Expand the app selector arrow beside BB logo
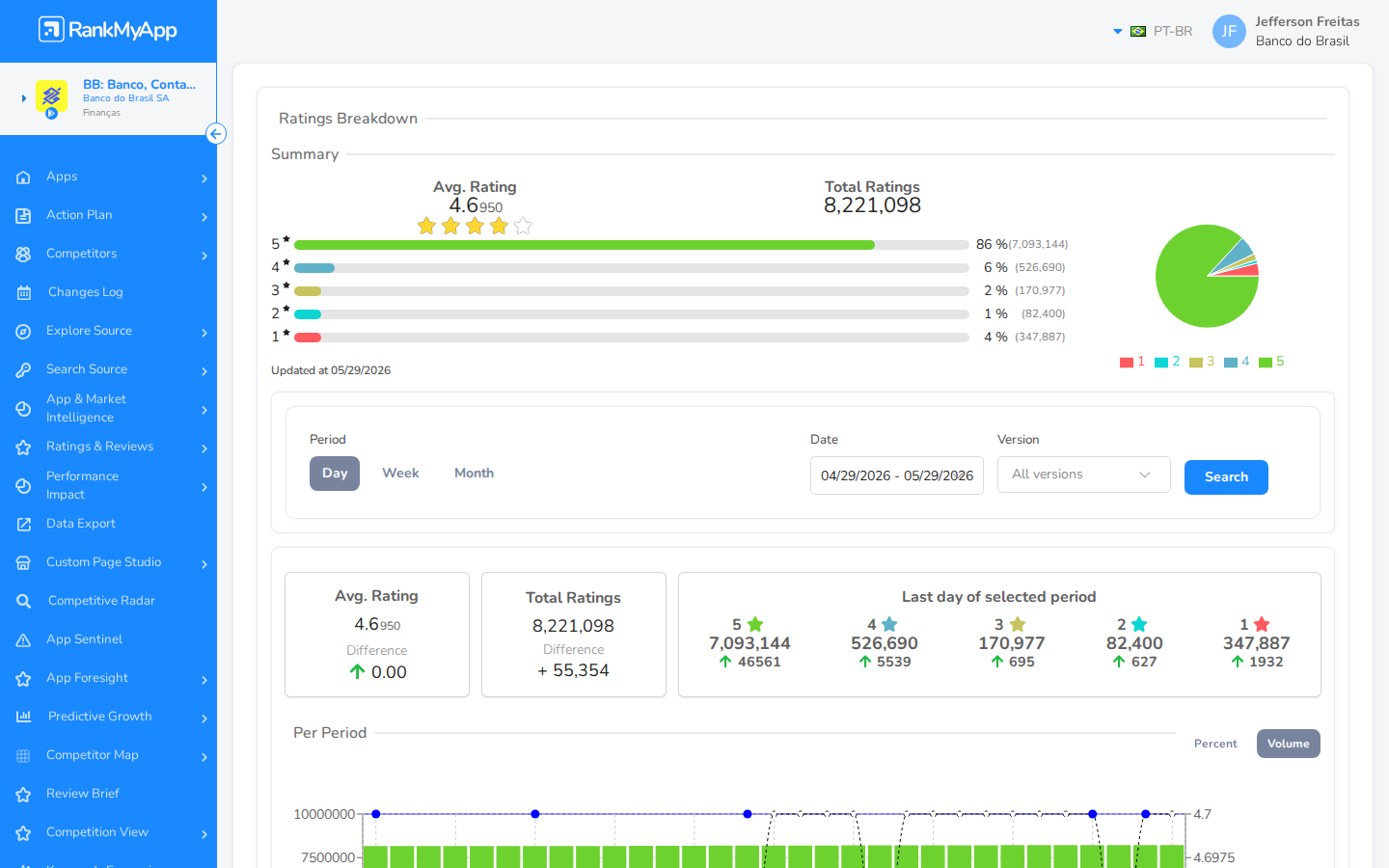Screen dimensions: 1389x868 [24, 98]
